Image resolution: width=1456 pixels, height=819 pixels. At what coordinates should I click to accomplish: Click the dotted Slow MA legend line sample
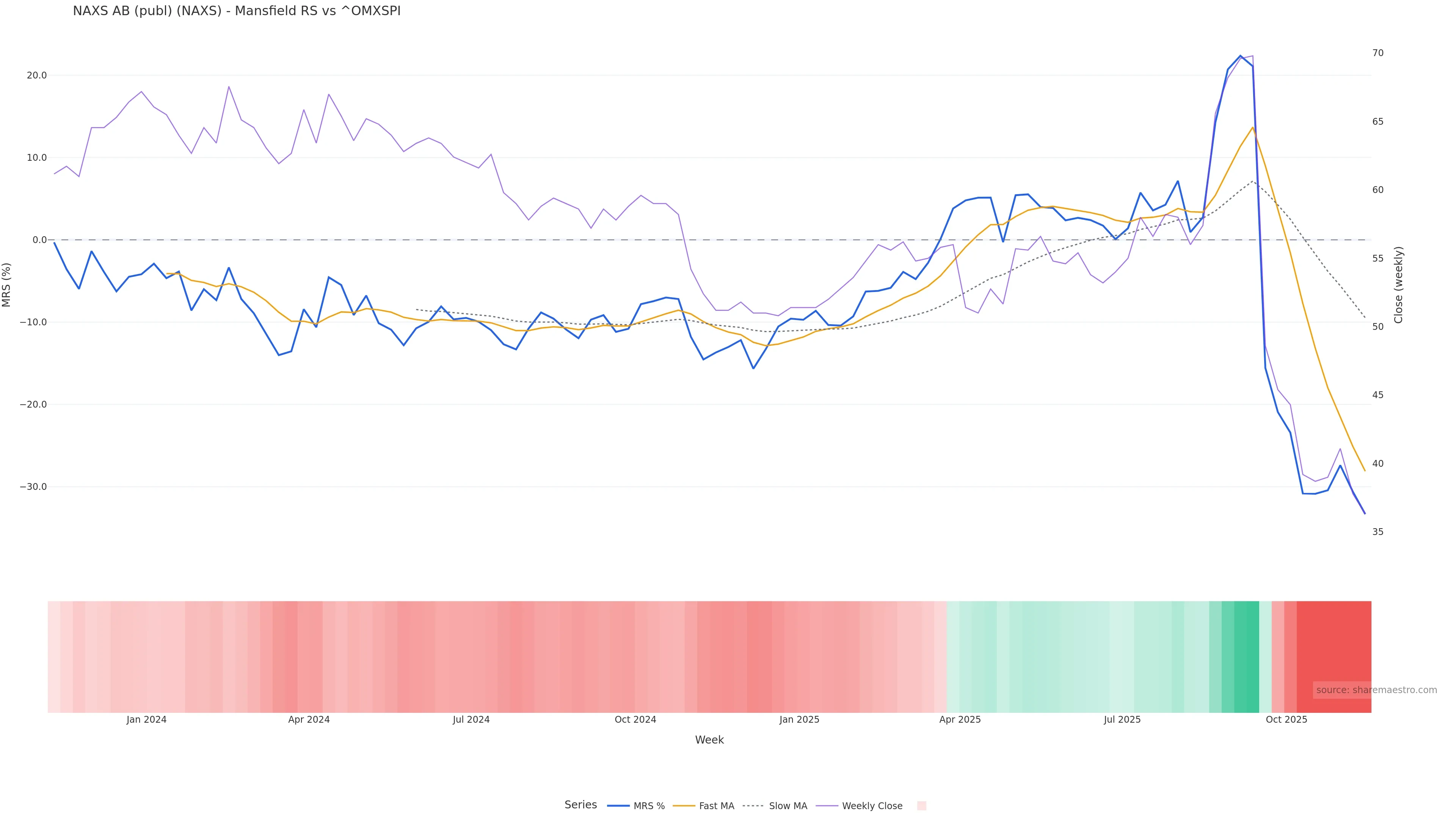coord(753,805)
